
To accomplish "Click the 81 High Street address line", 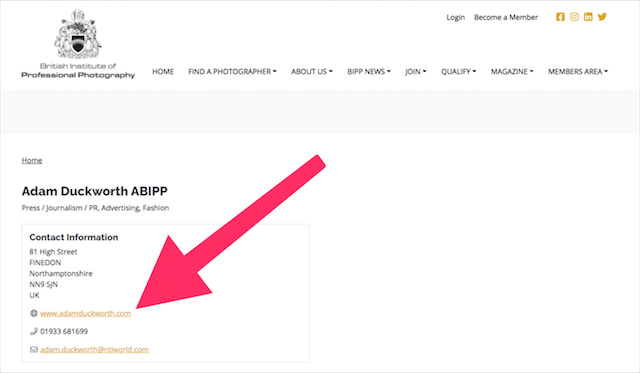I will [53, 252].
